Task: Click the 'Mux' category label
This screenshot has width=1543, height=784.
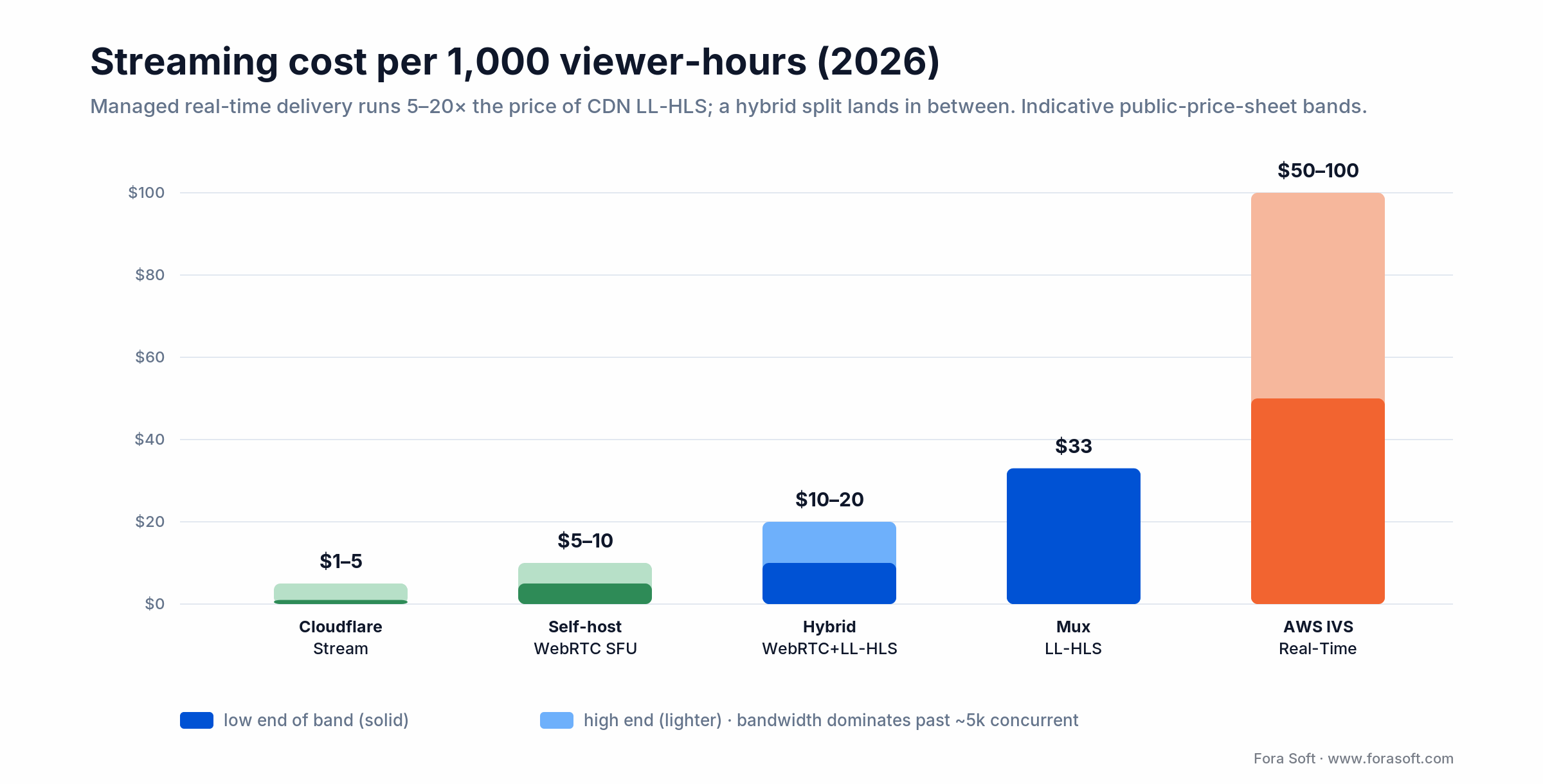Action: 1074,627
